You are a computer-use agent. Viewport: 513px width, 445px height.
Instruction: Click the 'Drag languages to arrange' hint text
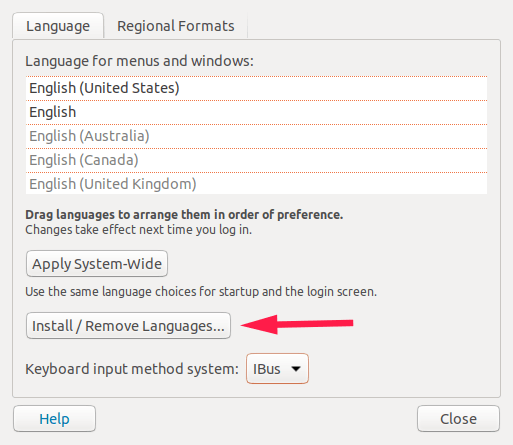click(184, 215)
